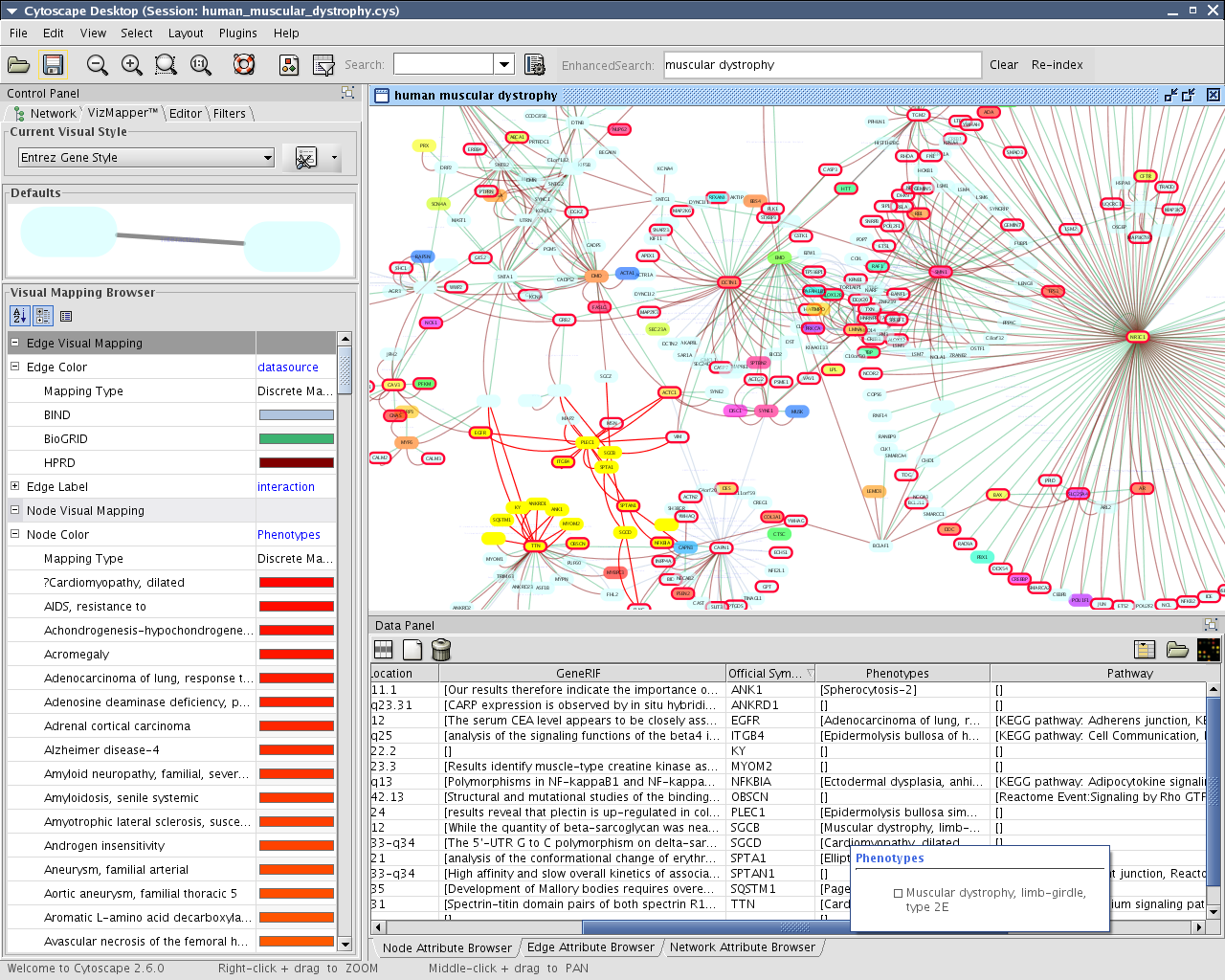Switch to the Edge Attribute Browser tab

590,947
